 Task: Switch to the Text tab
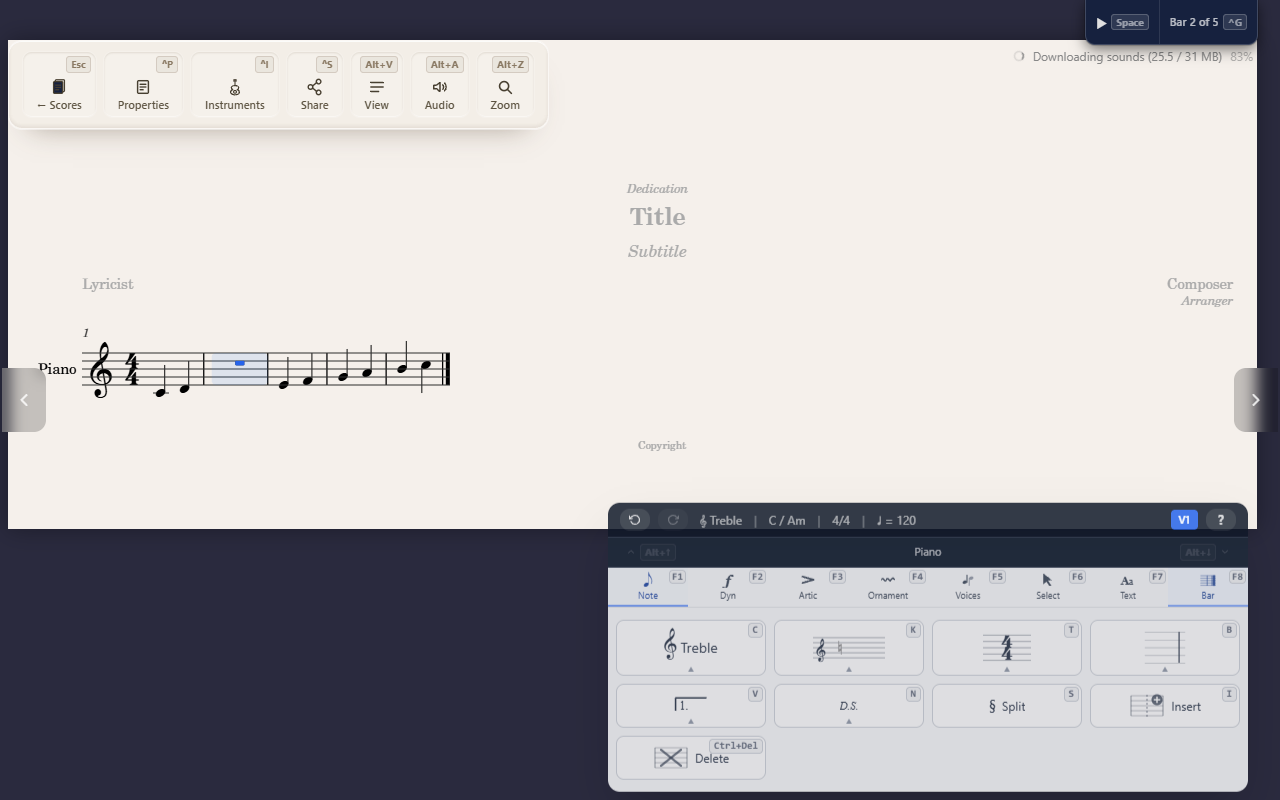(x=1128, y=587)
